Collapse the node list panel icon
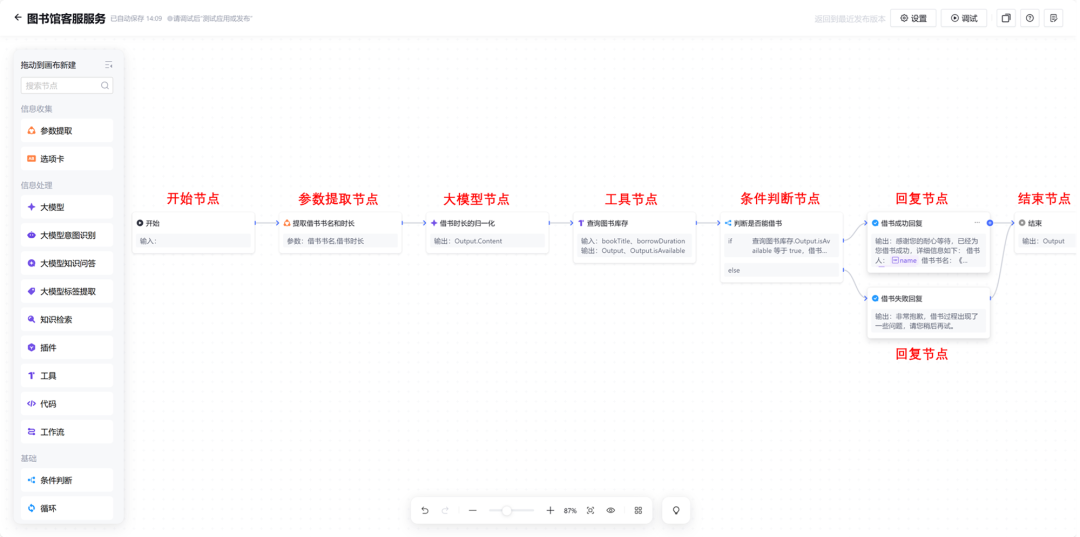This screenshot has height=537, width=1080. 108,65
